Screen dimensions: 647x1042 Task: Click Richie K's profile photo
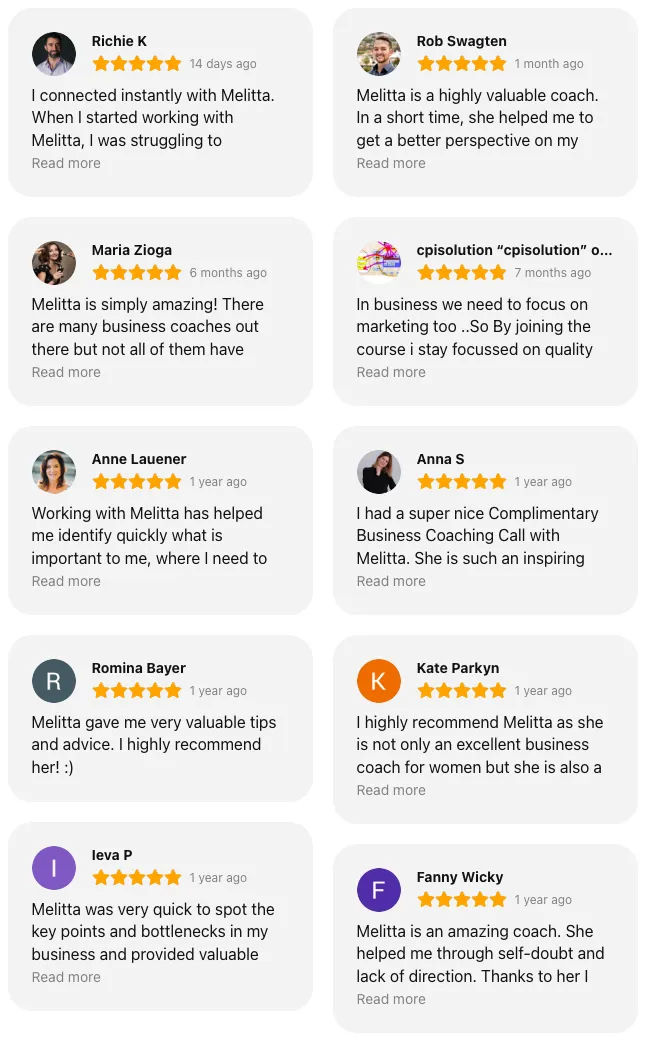[54, 54]
